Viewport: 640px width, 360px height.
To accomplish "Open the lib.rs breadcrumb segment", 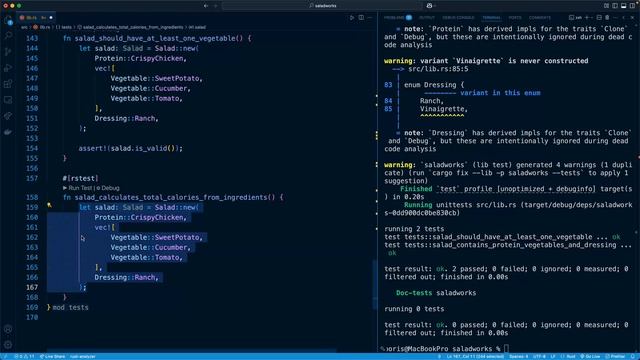I will coord(42,27).
